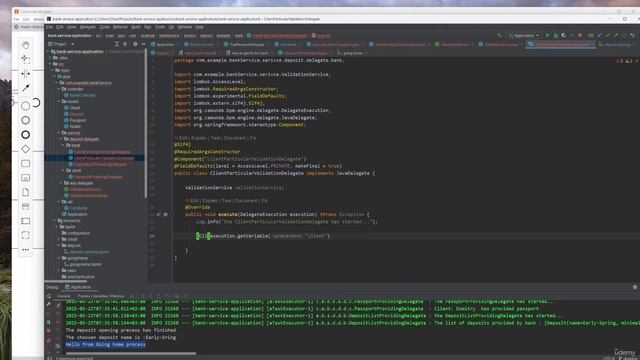This screenshot has width=640, height=360.
Task: Click 'The deposit opening process has finished' line
Action: tap(121, 330)
